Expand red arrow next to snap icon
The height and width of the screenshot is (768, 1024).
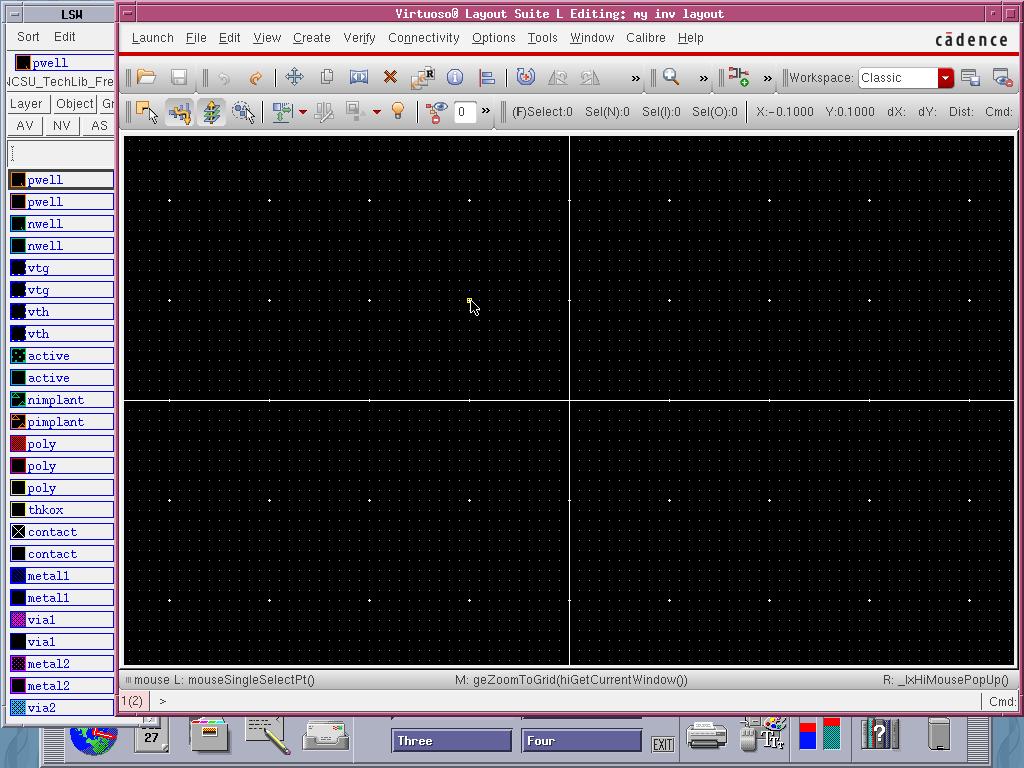(x=302, y=112)
